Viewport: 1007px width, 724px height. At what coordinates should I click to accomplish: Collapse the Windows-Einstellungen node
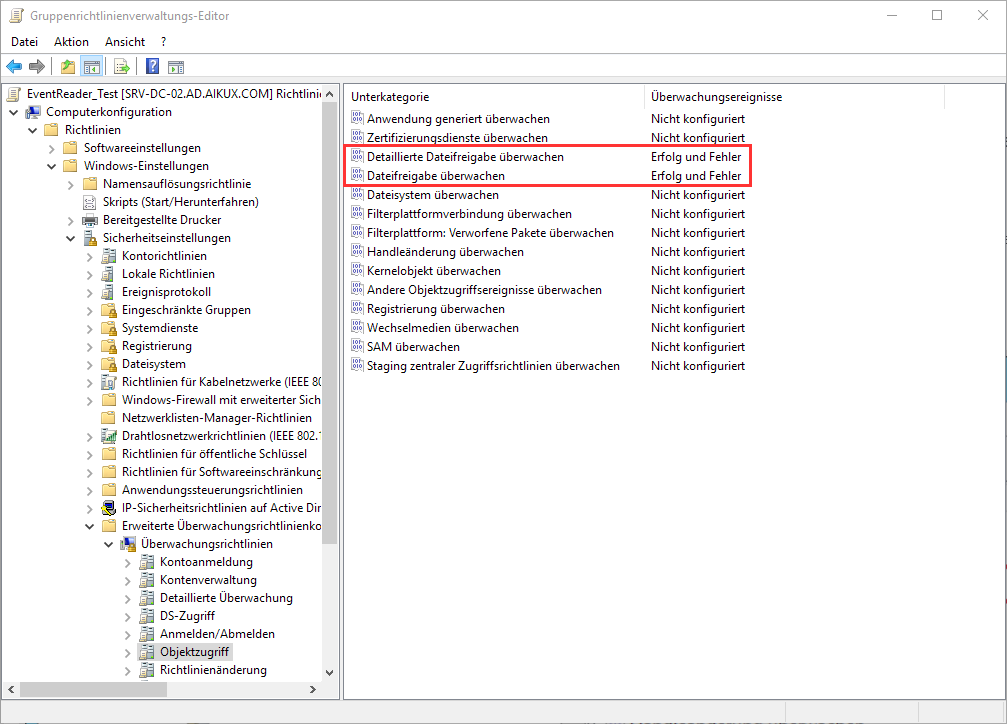click(52, 166)
